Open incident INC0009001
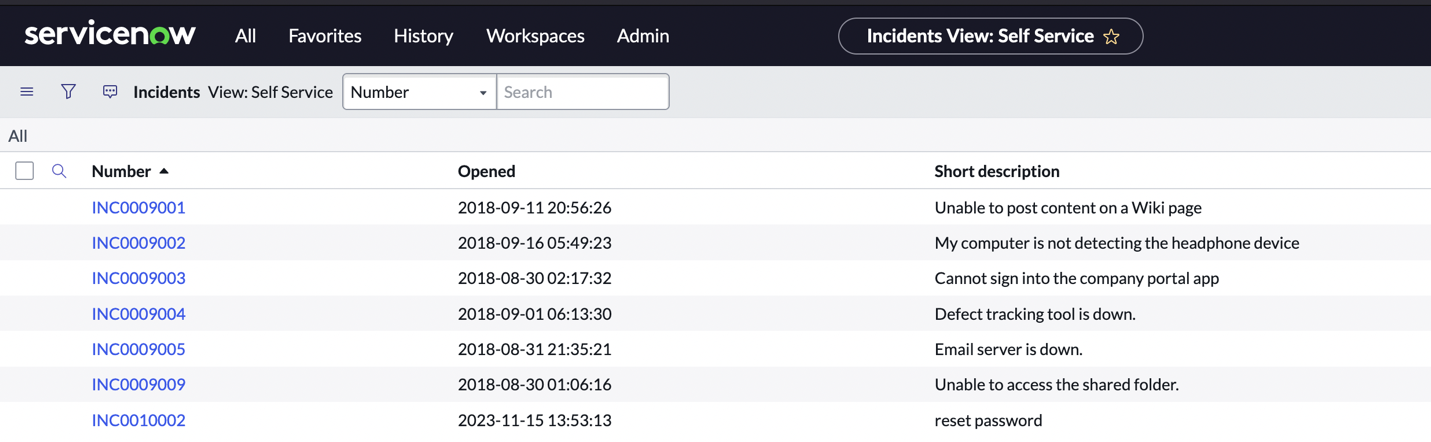Image resolution: width=1431 pixels, height=442 pixels. coord(138,207)
